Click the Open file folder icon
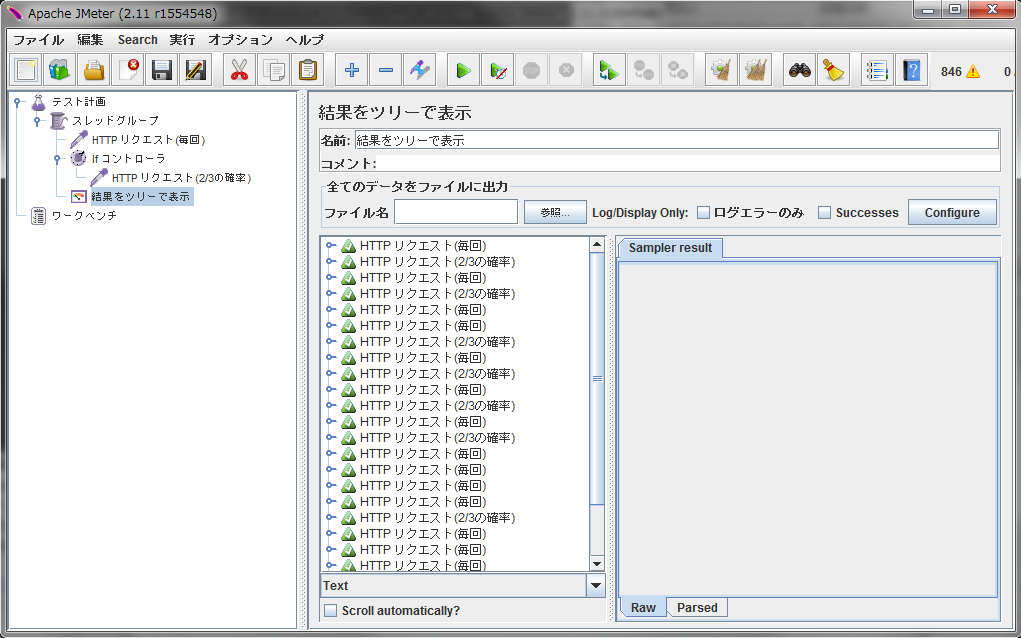 pos(94,70)
